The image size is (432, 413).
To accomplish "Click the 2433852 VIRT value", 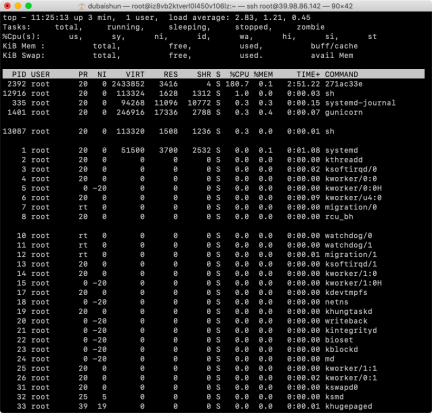I will 128,84.
